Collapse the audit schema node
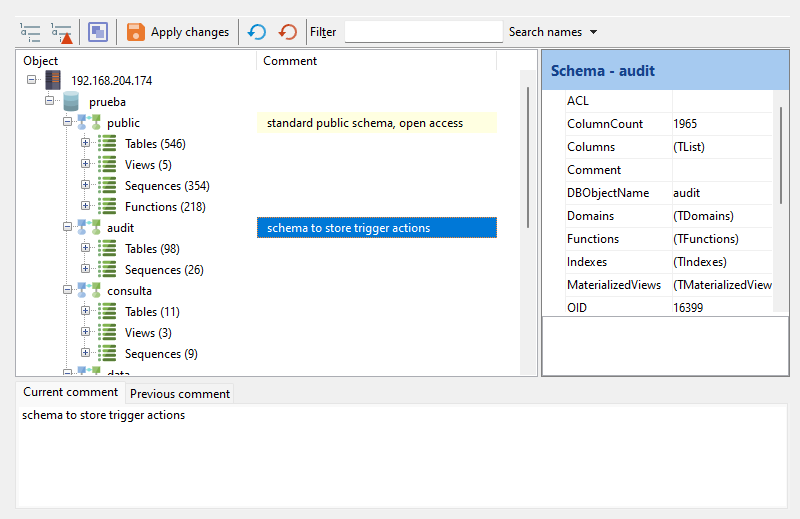This screenshot has width=800, height=519. coord(68,227)
